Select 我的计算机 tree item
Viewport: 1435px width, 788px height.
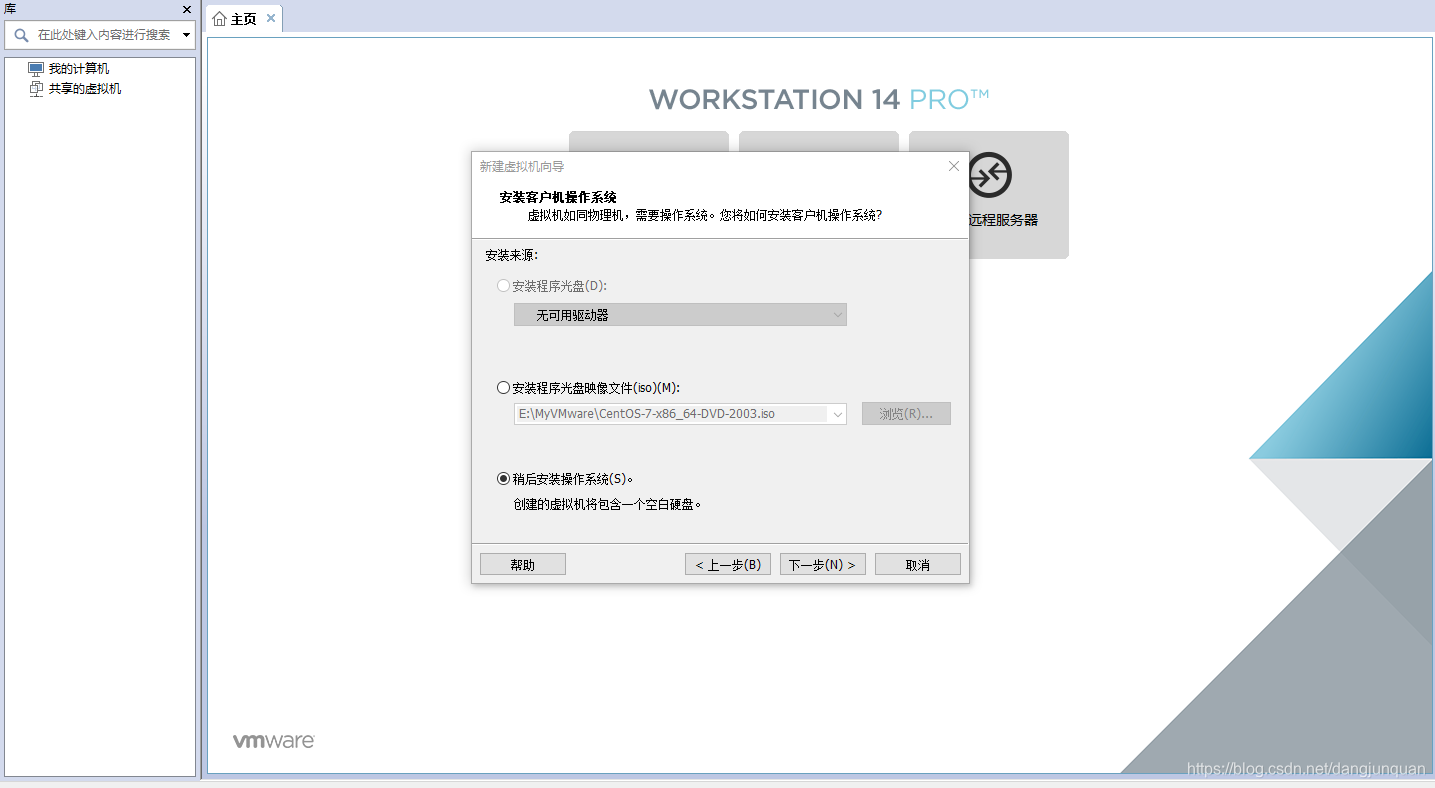coord(79,69)
